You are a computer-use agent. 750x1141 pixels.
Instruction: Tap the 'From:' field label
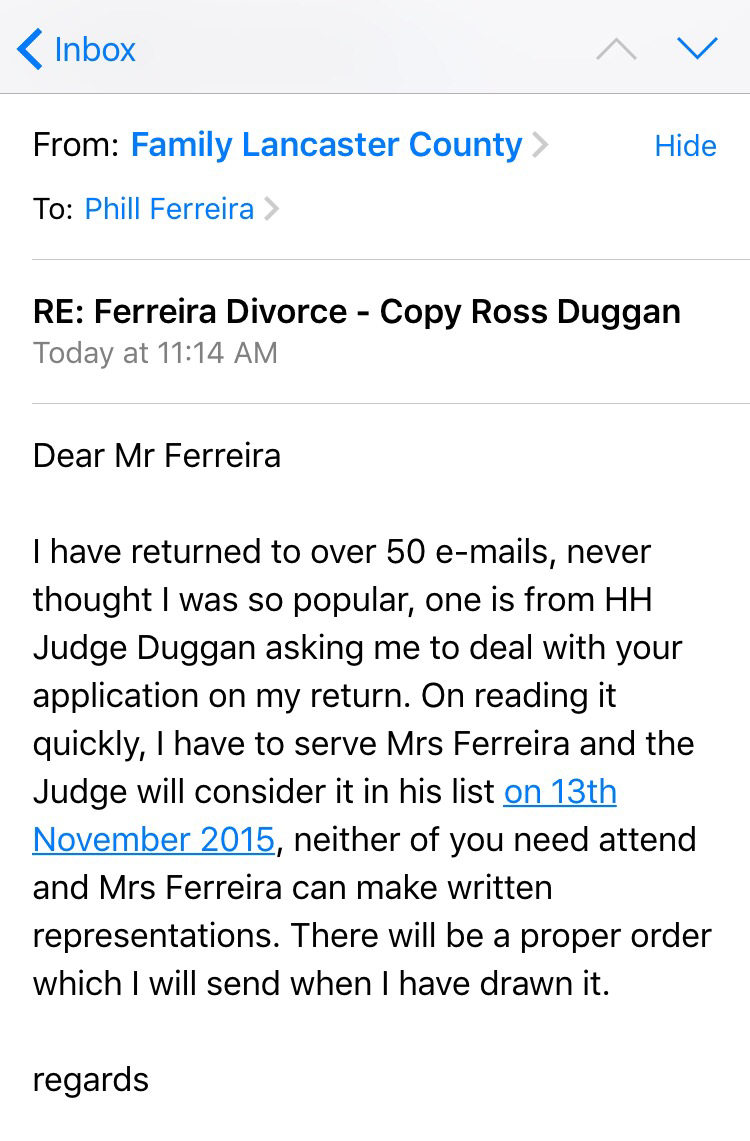tap(76, 146)
